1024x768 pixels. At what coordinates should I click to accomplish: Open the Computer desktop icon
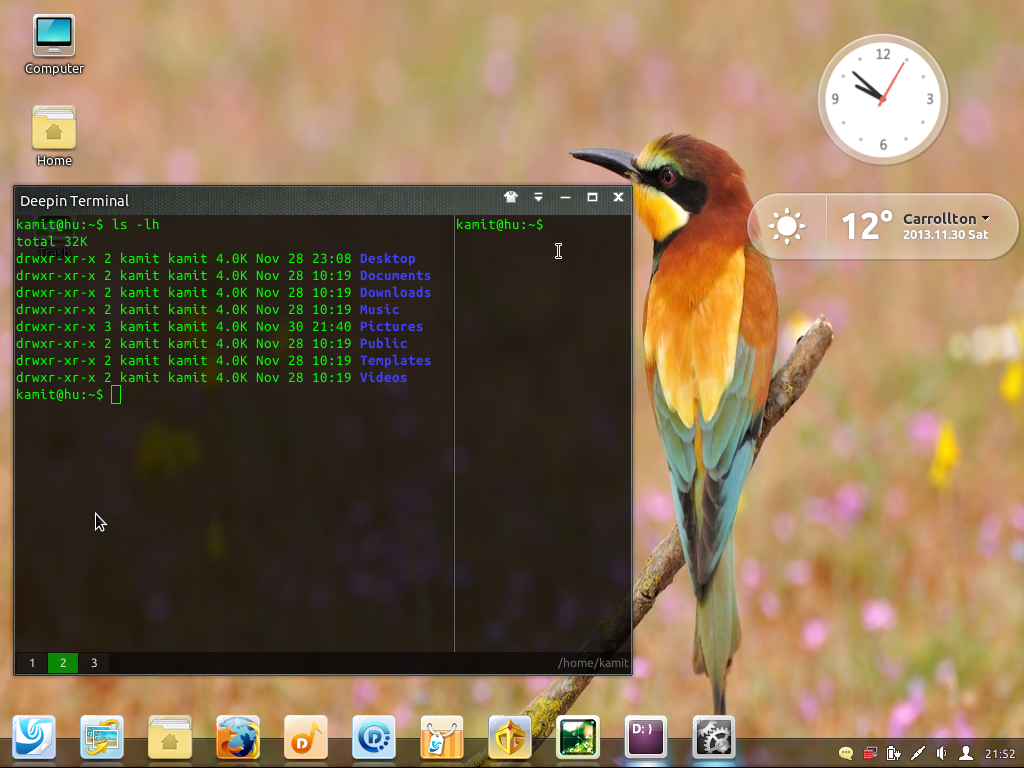point(54,44)
